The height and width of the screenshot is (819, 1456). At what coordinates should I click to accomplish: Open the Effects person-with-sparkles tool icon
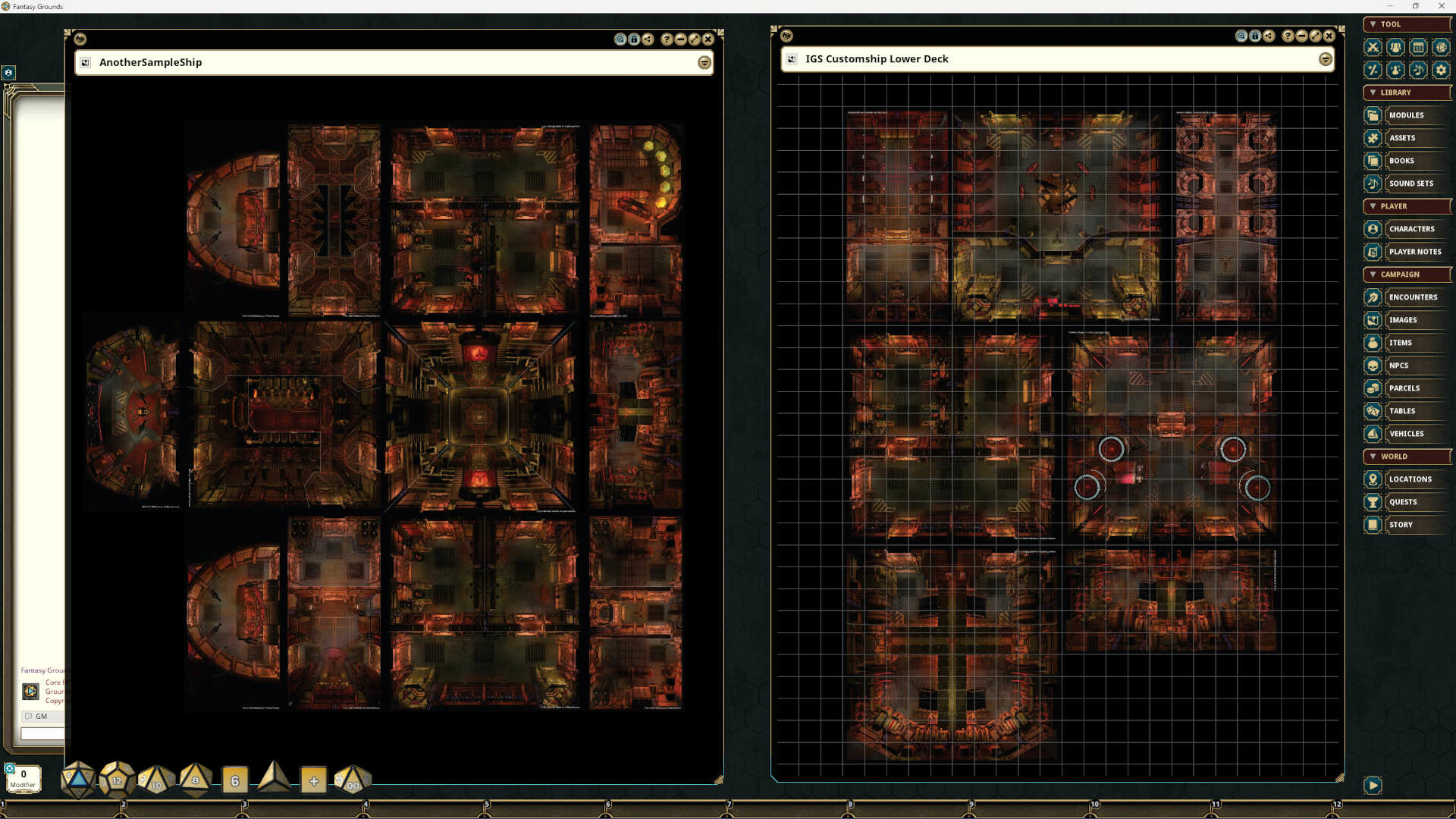(x=1395, y=70)
